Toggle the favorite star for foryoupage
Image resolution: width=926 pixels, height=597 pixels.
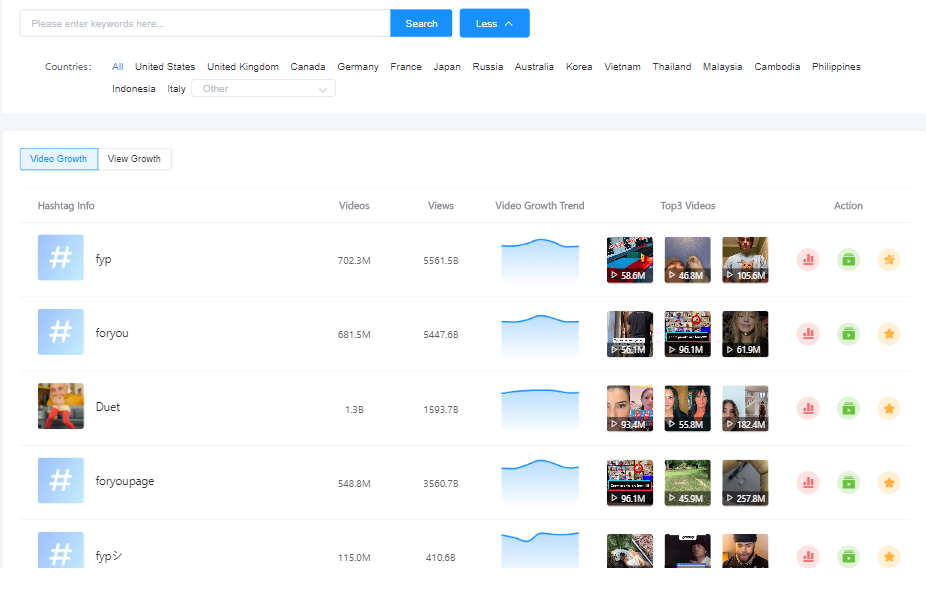click(x=889, y=482)
